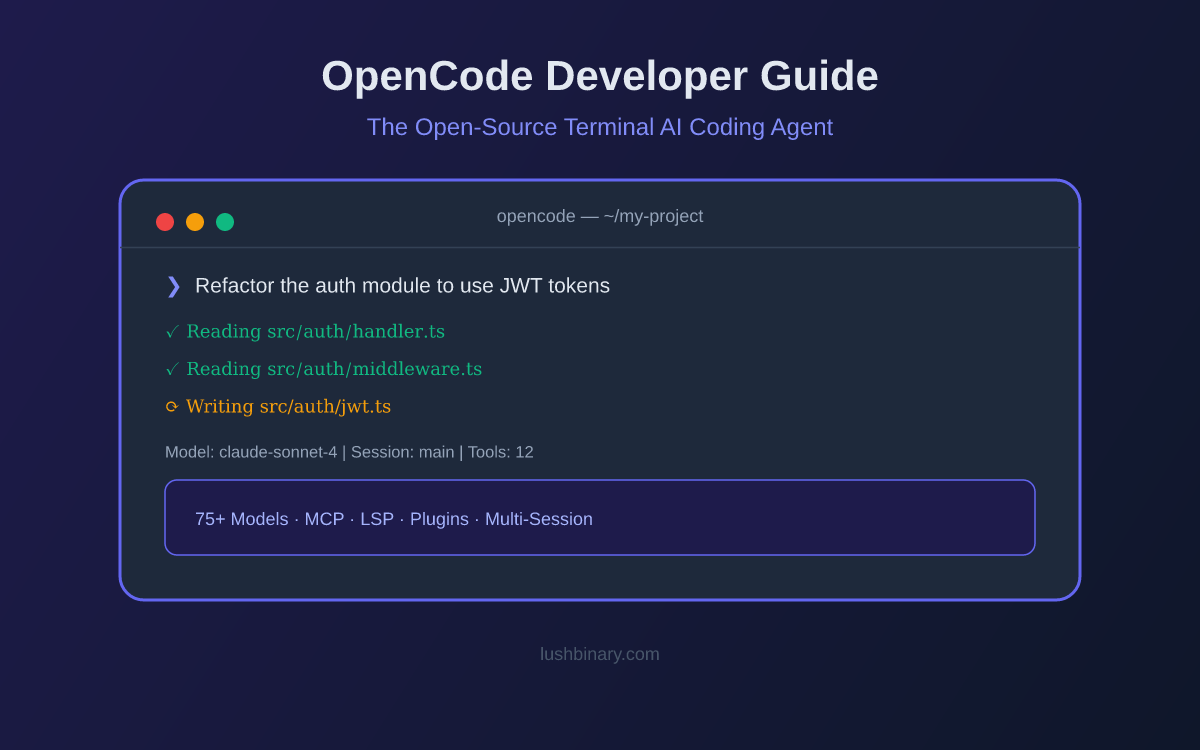Click 'Model: claude-sonnet-4' status entry
Viewport: 1200px width, 750px height.
pyautogui.click(x=251, y=452)
